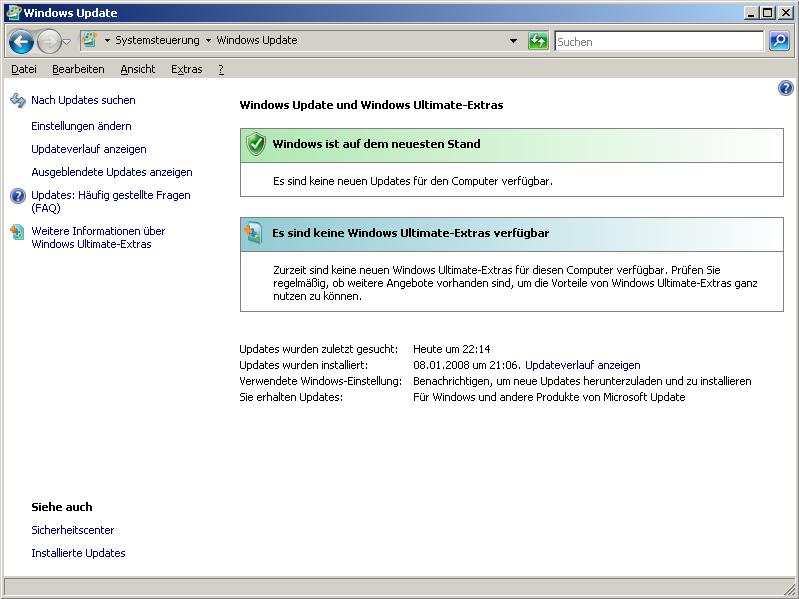
Task: Click the greyed-out Forward arrow button
Action: (x=49, y=42)
